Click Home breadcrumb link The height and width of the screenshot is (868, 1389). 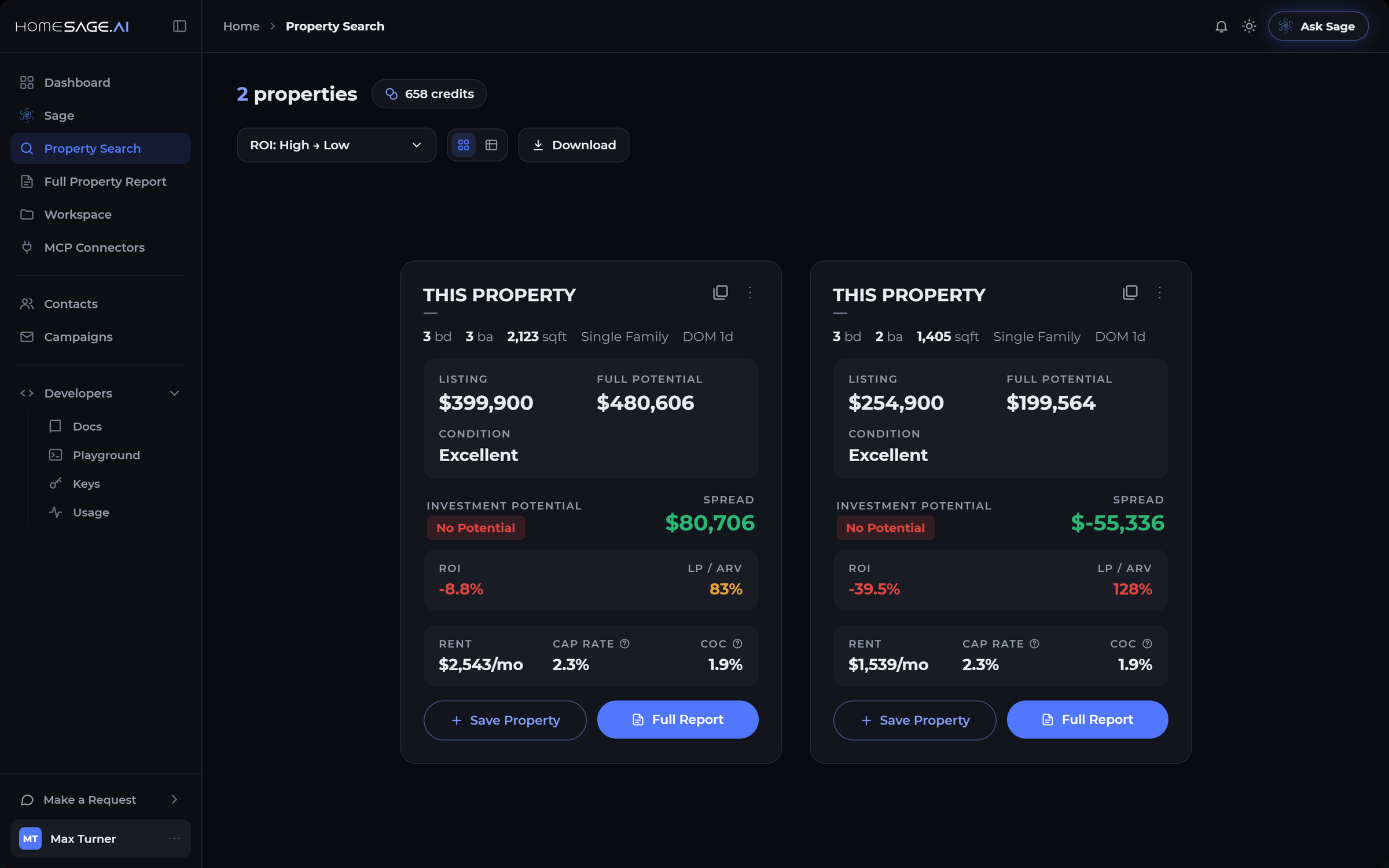click(241, 26)
